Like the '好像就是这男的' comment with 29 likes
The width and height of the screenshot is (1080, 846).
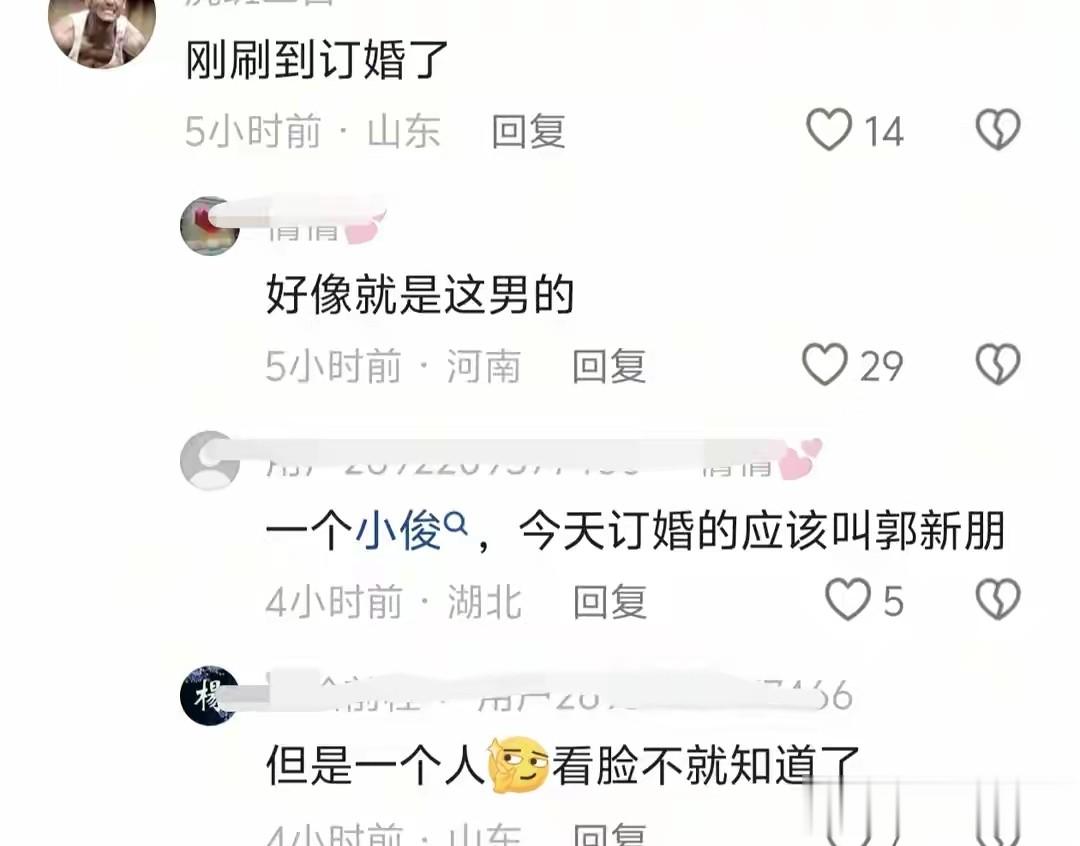coord(824,364)
